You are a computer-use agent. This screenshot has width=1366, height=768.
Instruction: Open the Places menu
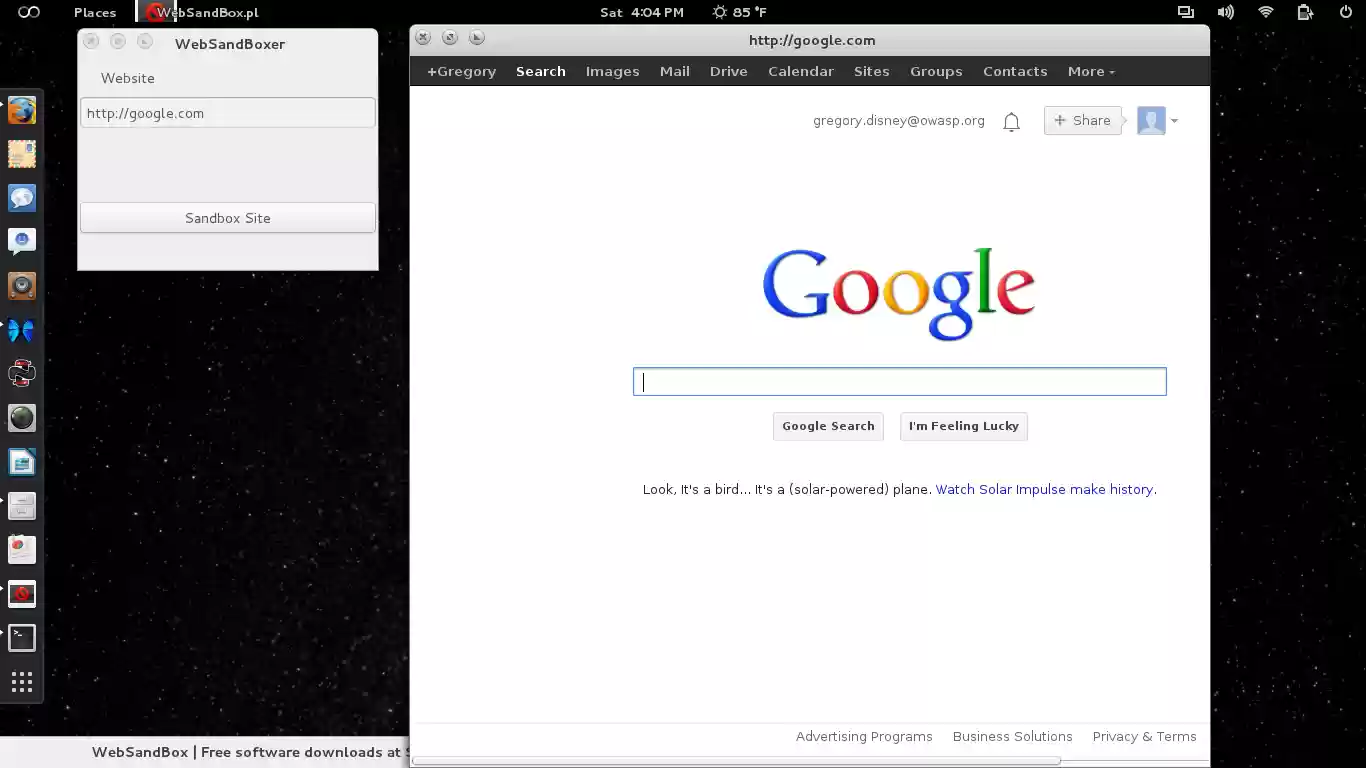click(x=95, y=12)
